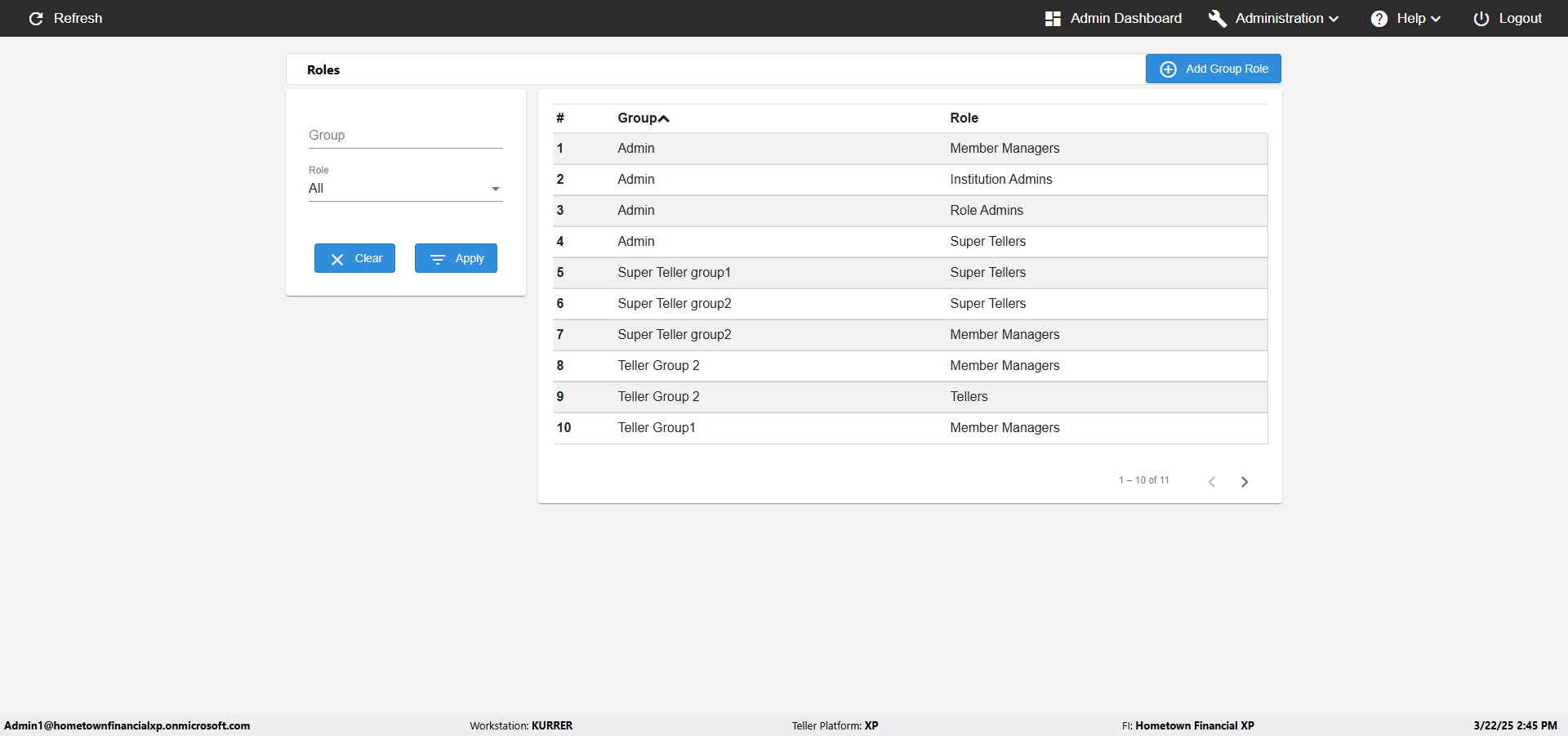Select row 1 Admin group cell
The image size is (1568, 736).
[x=636, y=148]
